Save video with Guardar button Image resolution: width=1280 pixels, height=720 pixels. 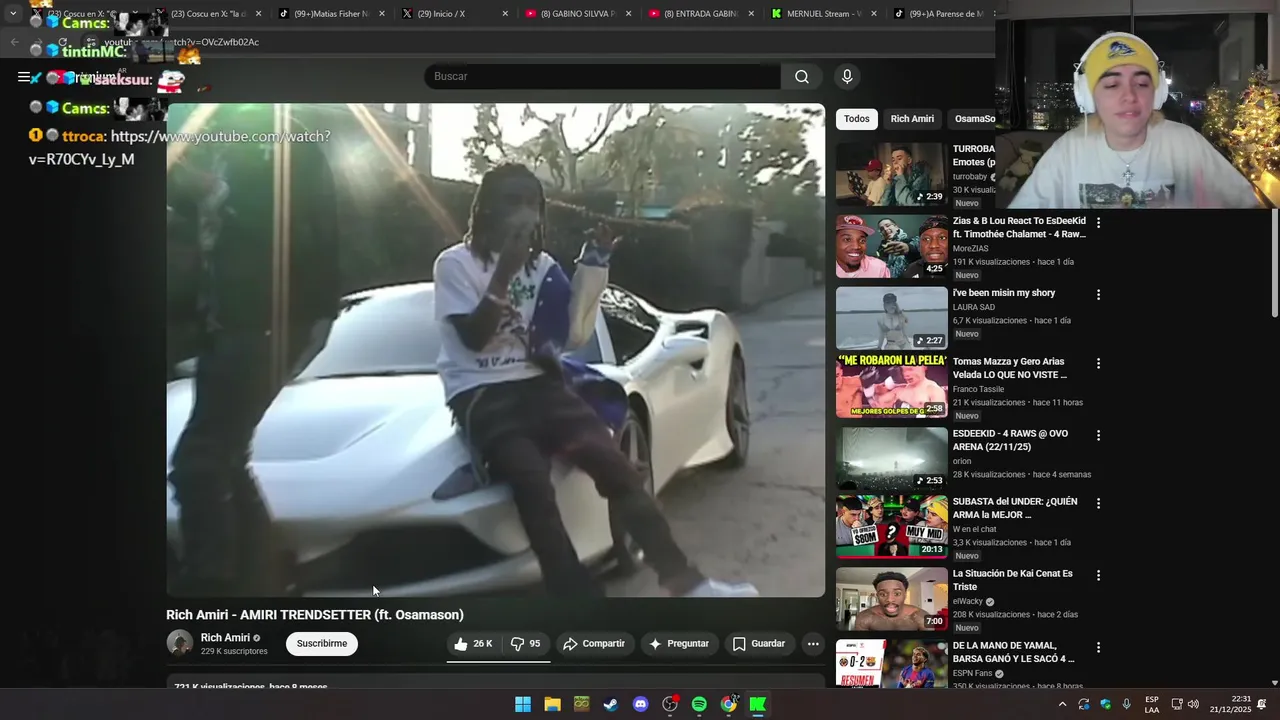click(759, 644)
